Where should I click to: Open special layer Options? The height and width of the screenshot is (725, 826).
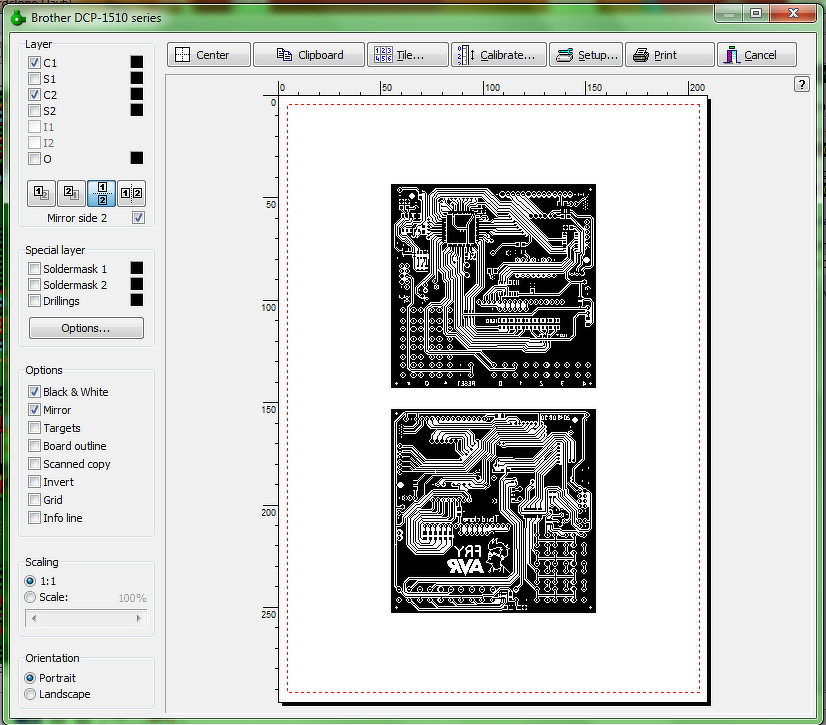[86, 328]
